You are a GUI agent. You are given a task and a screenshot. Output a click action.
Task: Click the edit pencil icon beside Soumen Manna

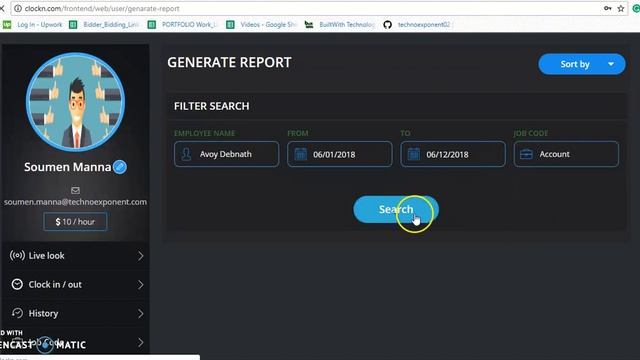[120, 167]
